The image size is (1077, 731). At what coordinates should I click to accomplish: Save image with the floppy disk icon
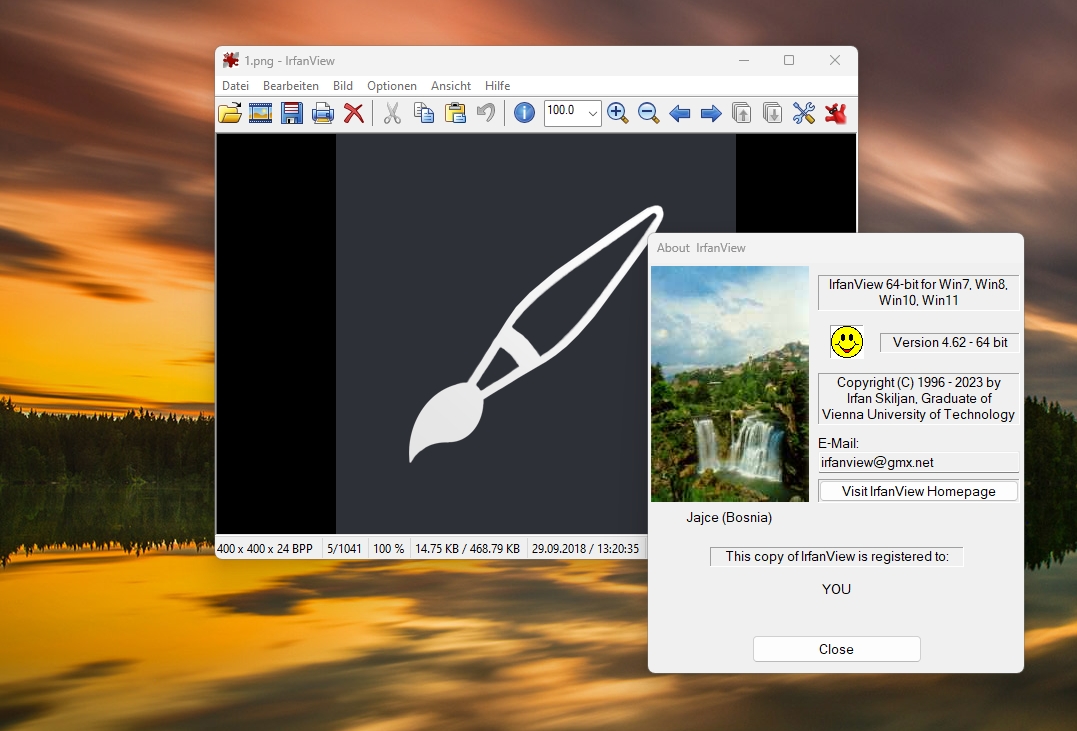pyautogui.click(x=292, y=113)
